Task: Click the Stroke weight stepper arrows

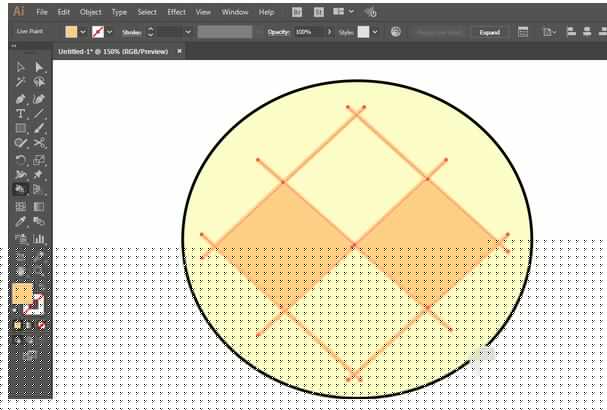Action: click(x=150, y=32)
